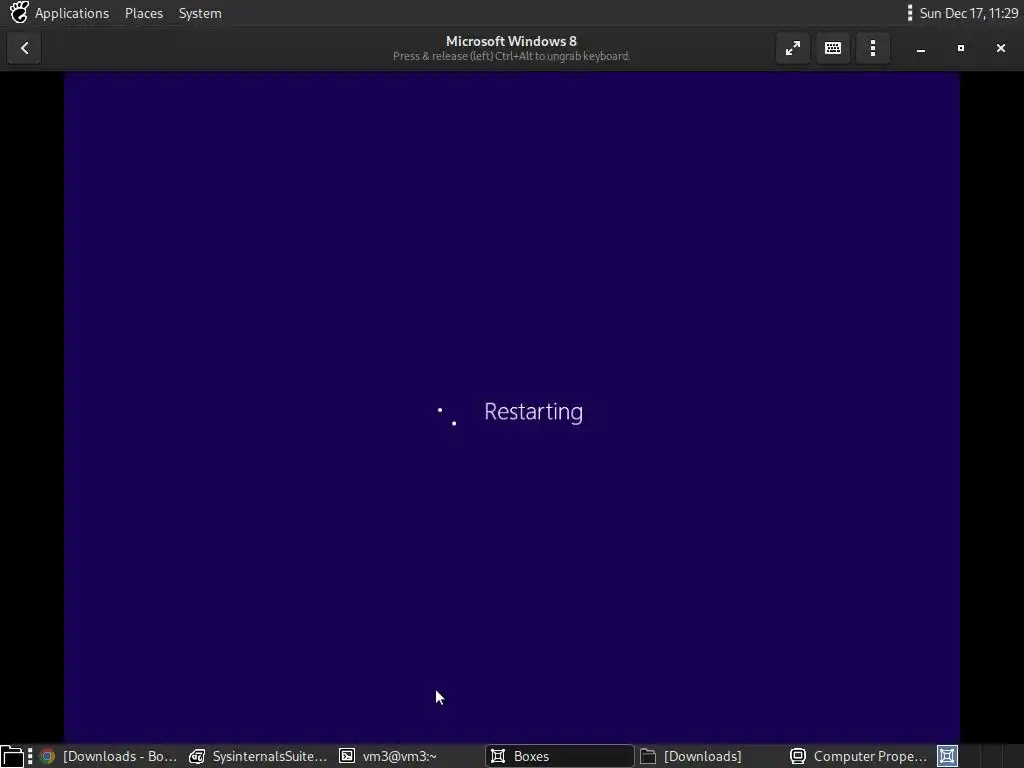Open the Boxes three-dot options menu

coord(872,48)
